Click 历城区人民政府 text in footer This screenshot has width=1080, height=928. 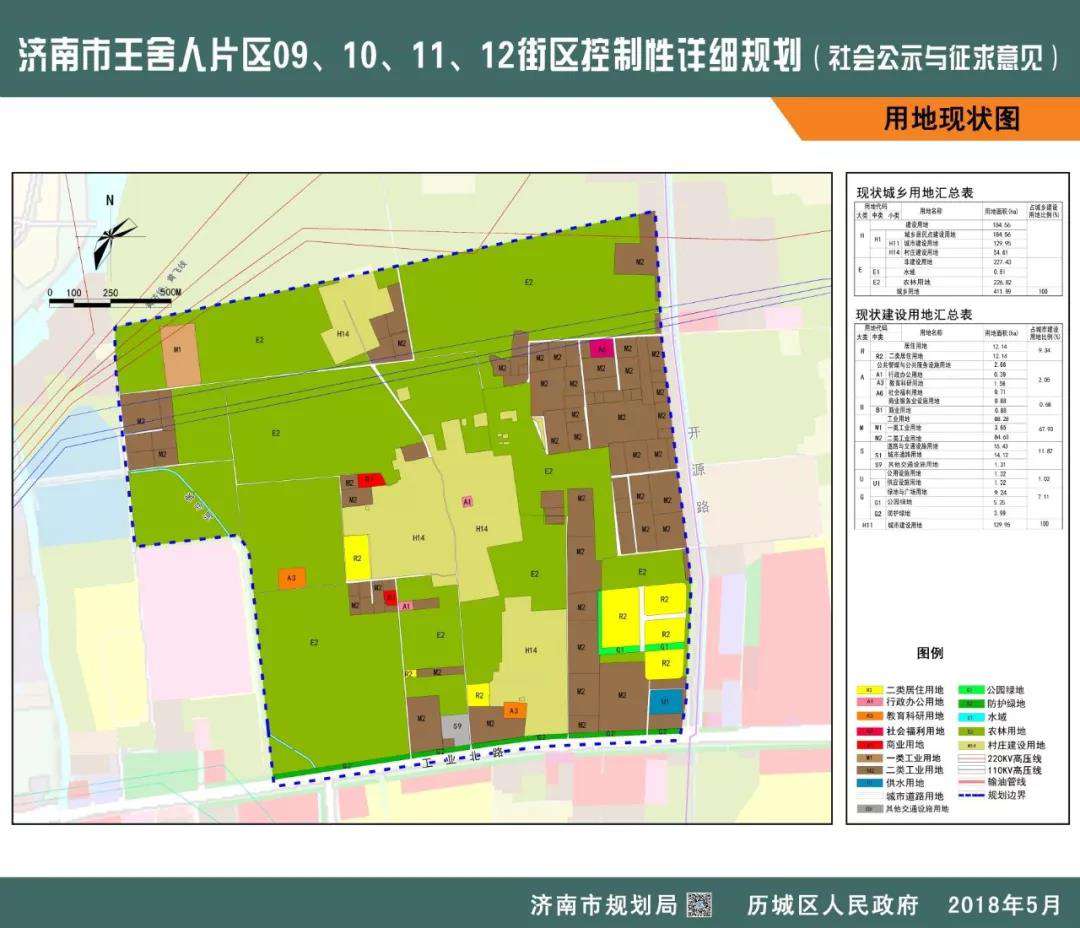[x=832, y=906]
